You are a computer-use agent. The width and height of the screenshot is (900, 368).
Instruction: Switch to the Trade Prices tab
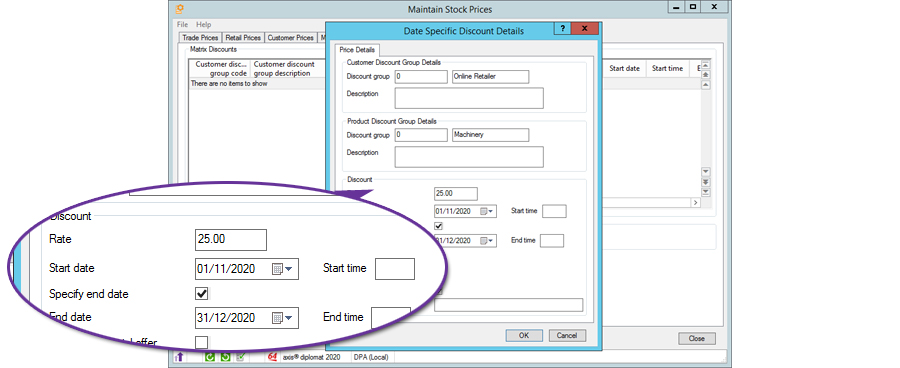pyautogui.click(x=200, y=38)
